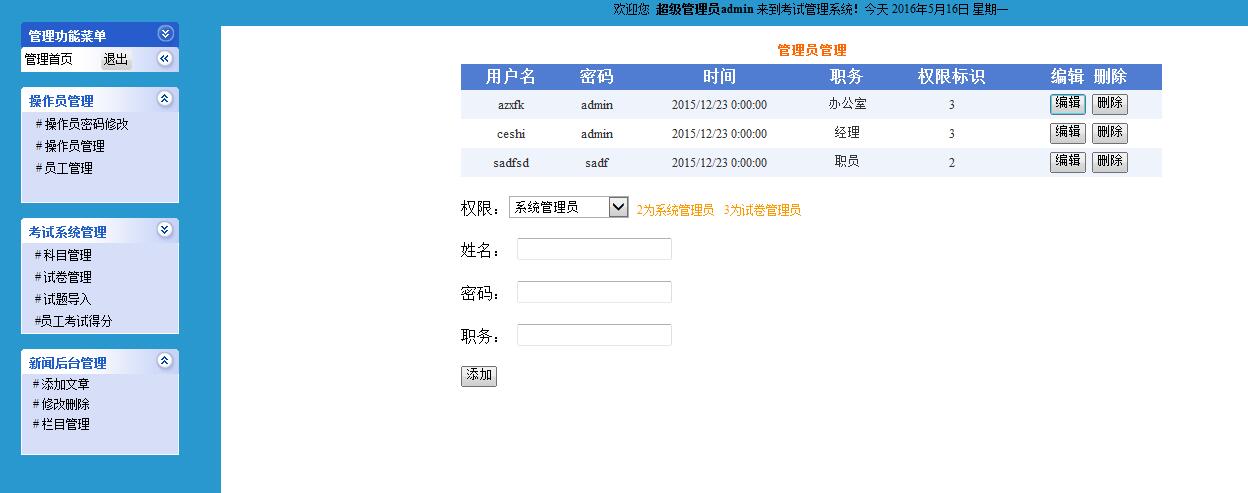Image resolution: width=1248 pixels, height=493 pixels.
Task: Open 员工考试得分 menu item
Action: tap(76, 321)
